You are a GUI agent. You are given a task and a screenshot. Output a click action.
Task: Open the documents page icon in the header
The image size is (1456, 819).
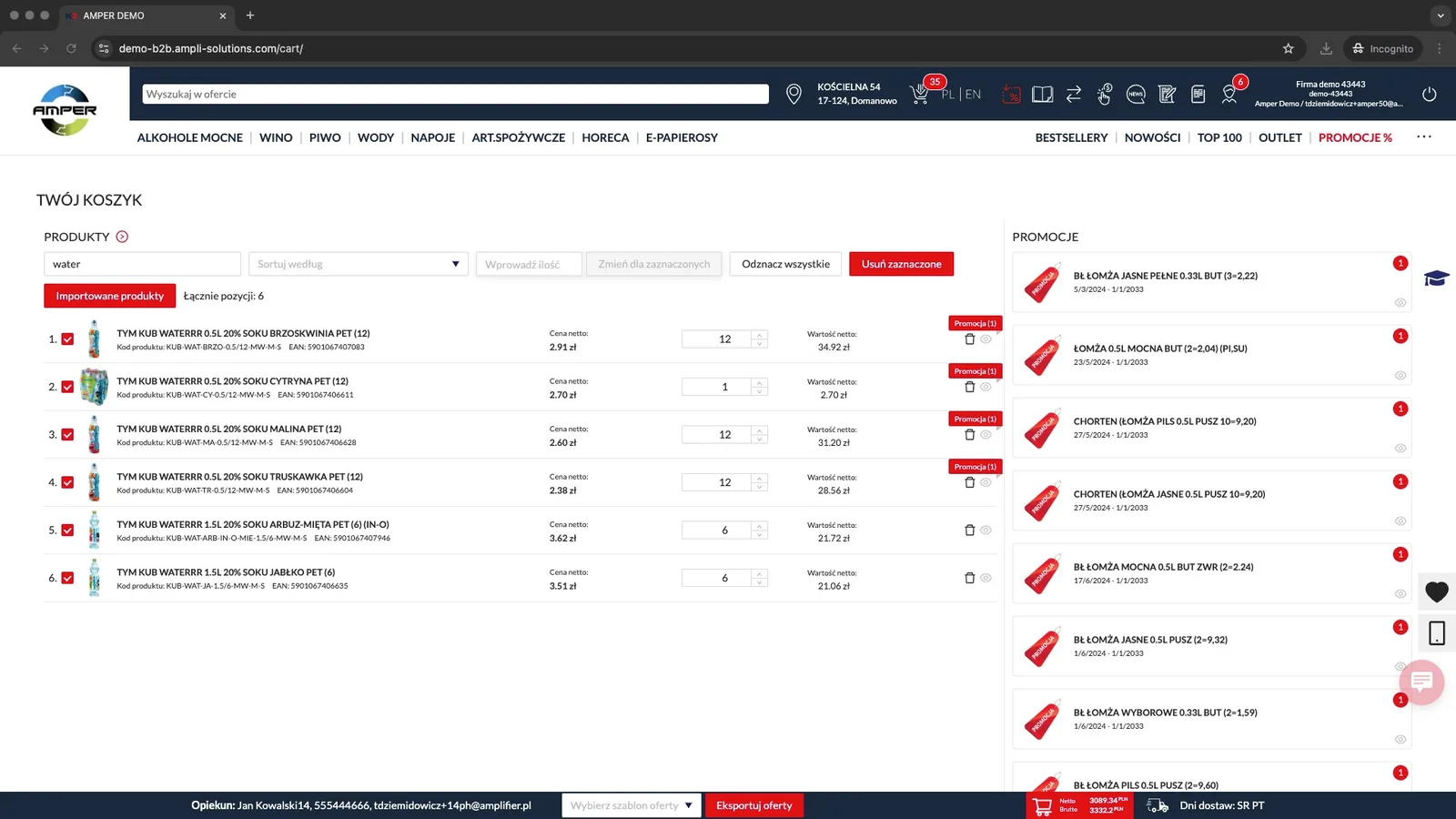coord(1198,94)
